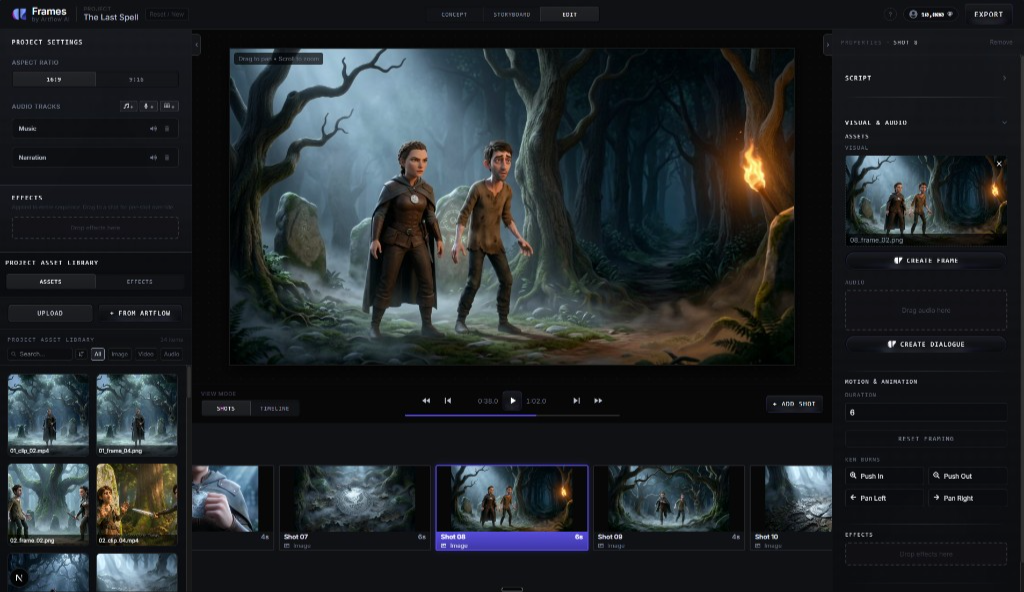Select the 16:9 aspect ratio
The image size is (1024, 592).
(54, 80)
